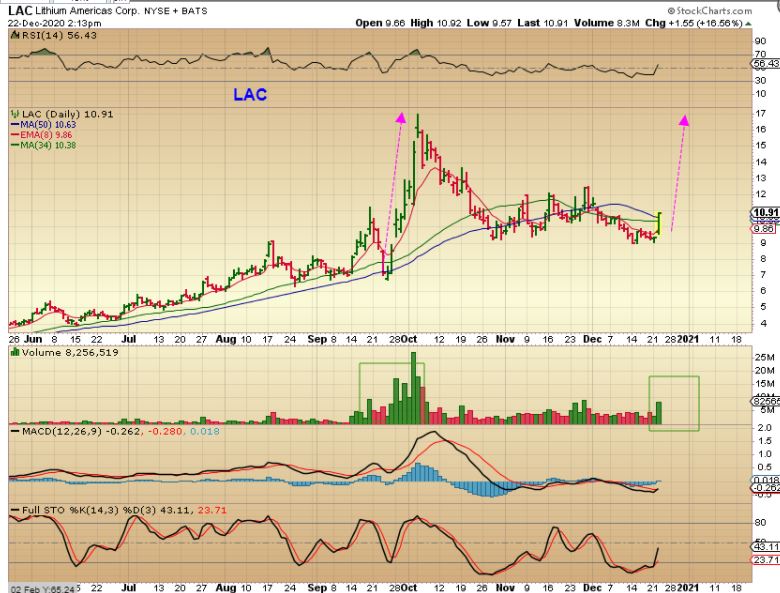Click the LAC (Daily) 10.91 legend label
This screenshot has height=593, width=780.
(68, 114)
